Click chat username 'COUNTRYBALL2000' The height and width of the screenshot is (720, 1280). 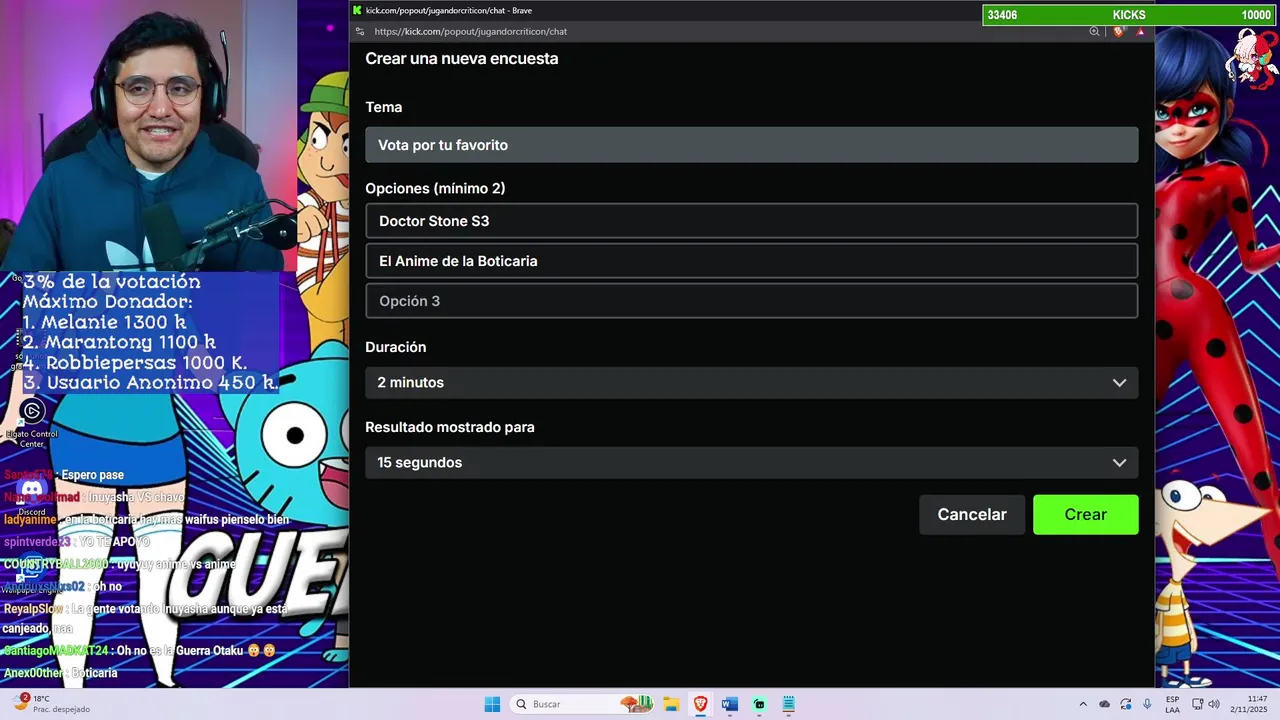(55, 564)
